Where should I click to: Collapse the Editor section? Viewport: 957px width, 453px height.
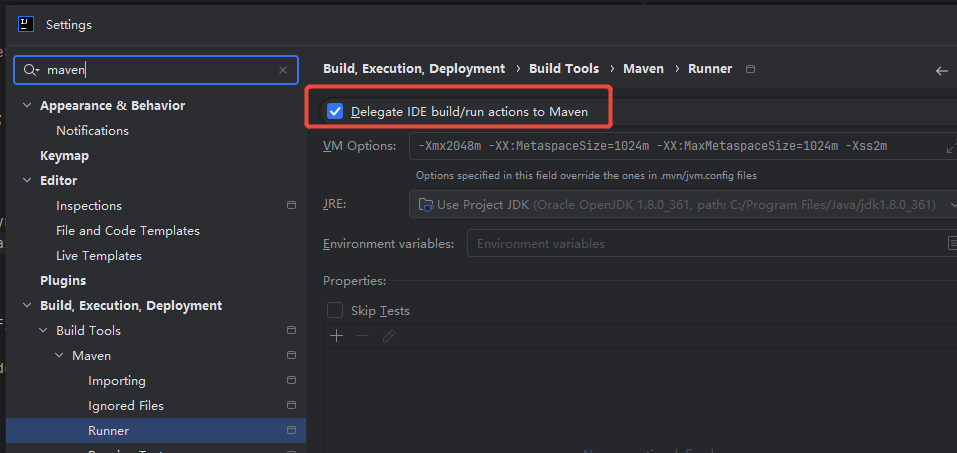click(27, 181)
